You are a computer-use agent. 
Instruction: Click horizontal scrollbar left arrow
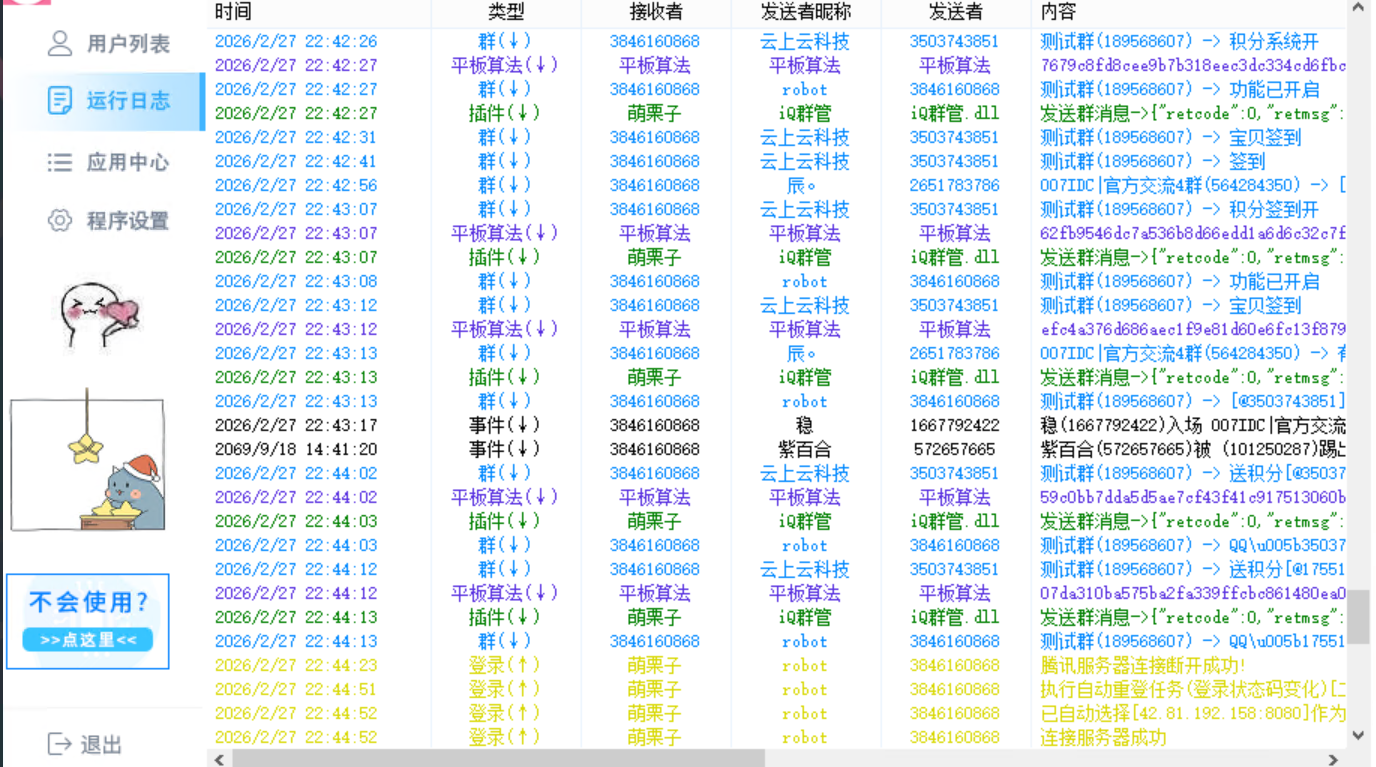220,759
